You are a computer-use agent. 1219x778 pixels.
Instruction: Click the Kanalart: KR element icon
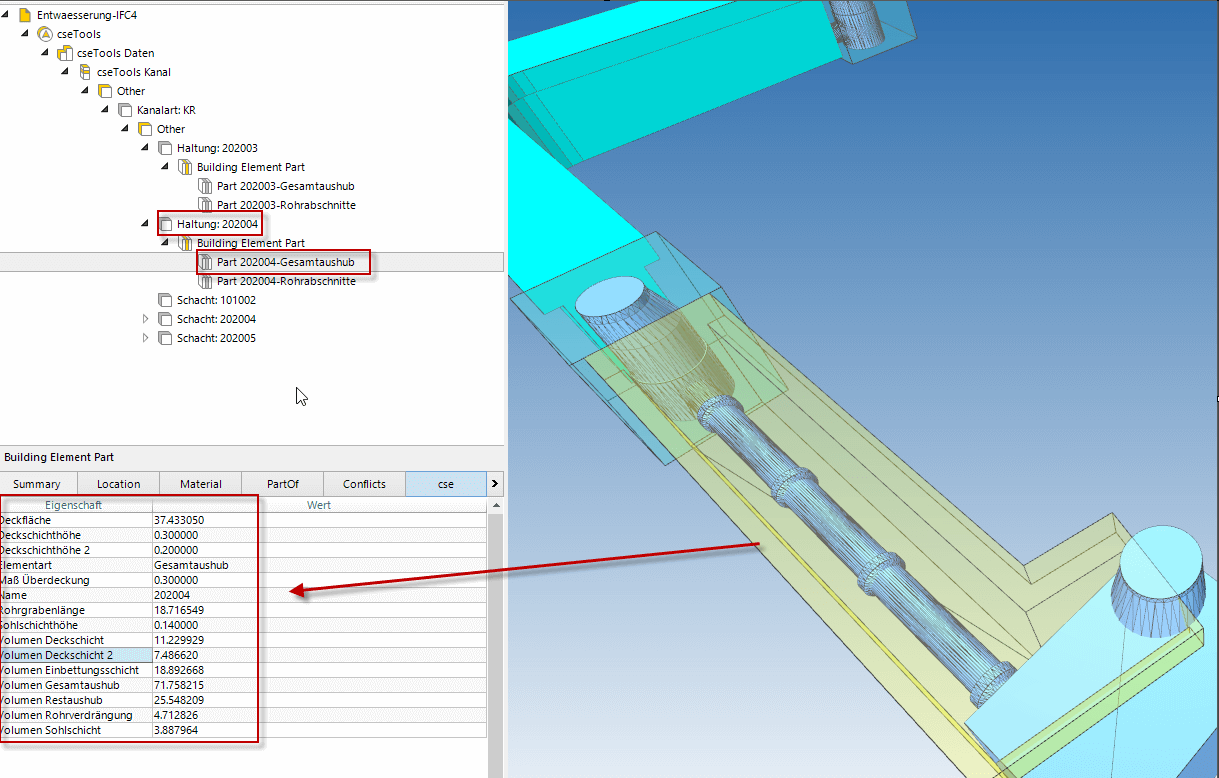click(125, 110)
